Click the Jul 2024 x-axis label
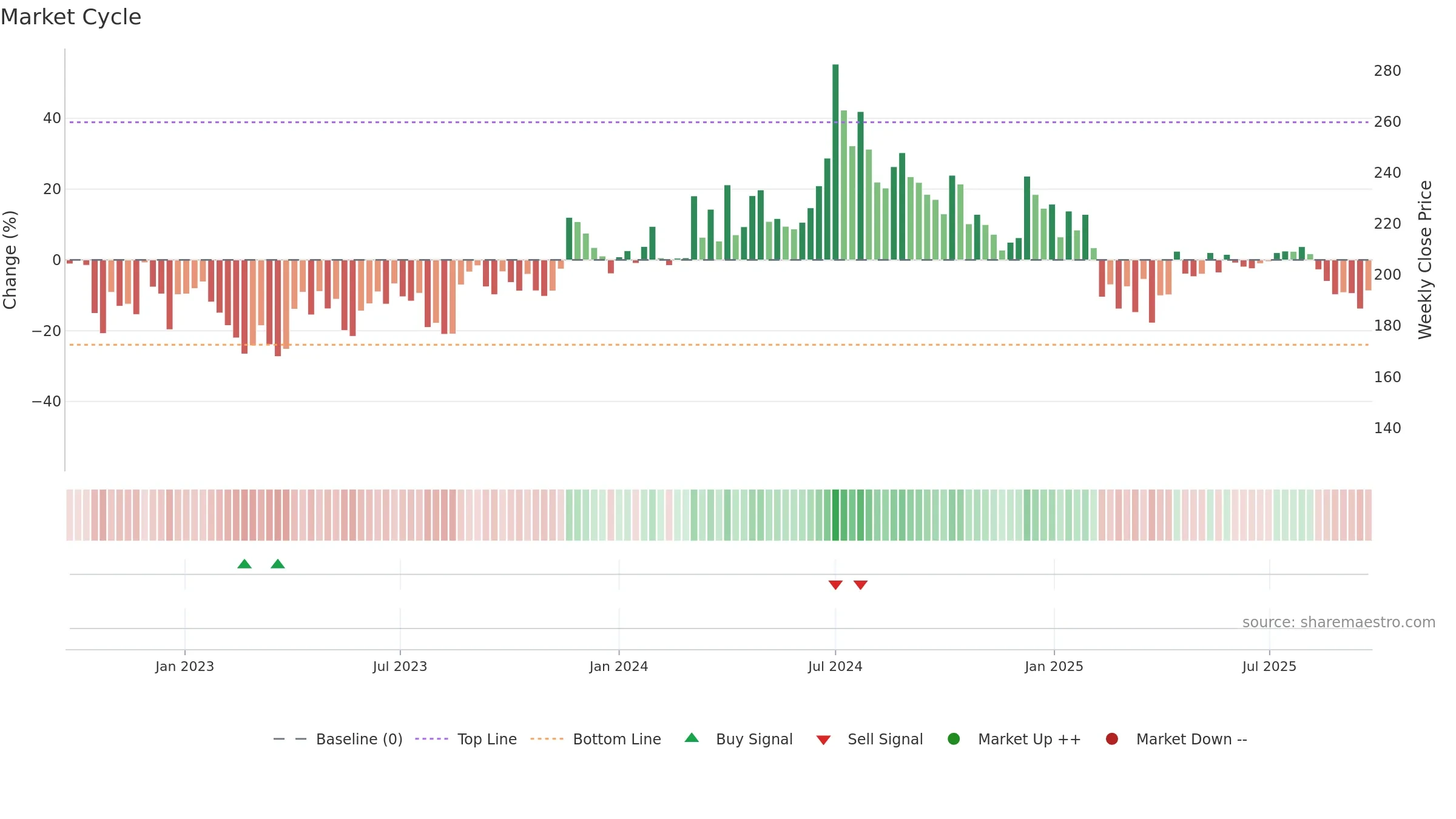Image resolution: width=1456 pixels, height=819 pixels. click(x=835, y=667)
